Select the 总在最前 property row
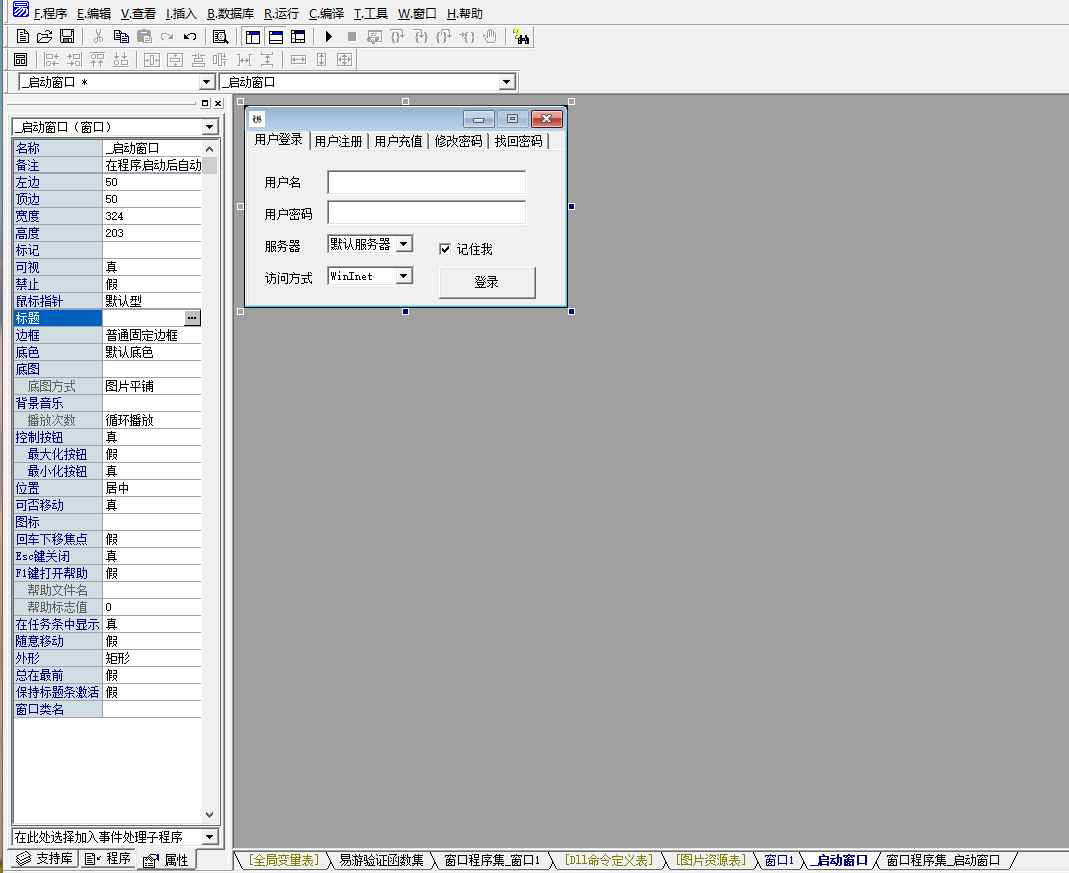Image resolution: width=1069 pixels, height=873 pixels. pos(108,675)
